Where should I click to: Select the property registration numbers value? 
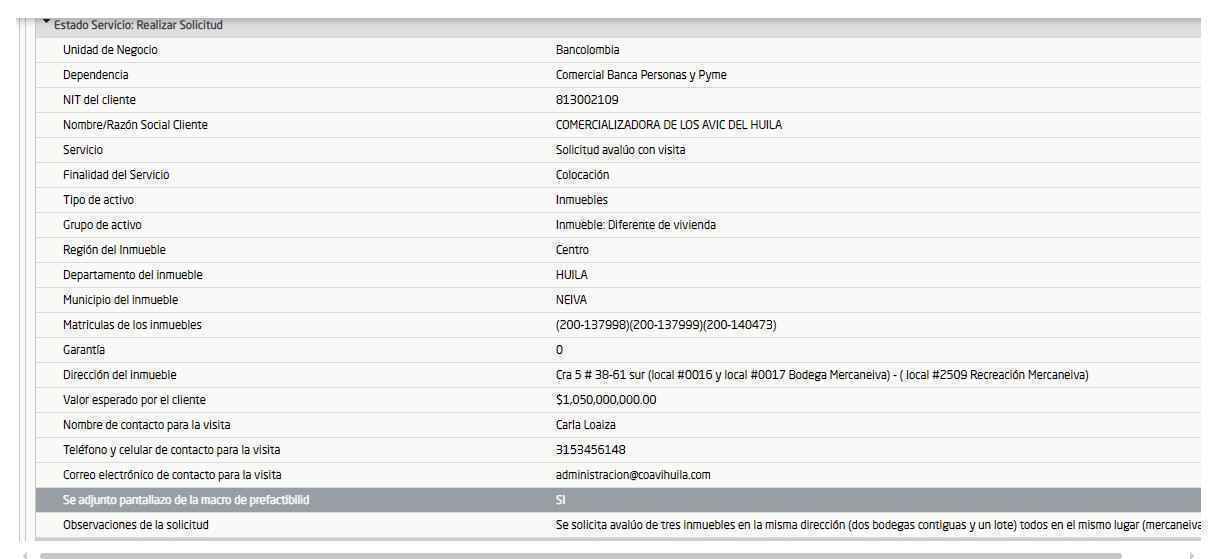[x=666, y=325]
